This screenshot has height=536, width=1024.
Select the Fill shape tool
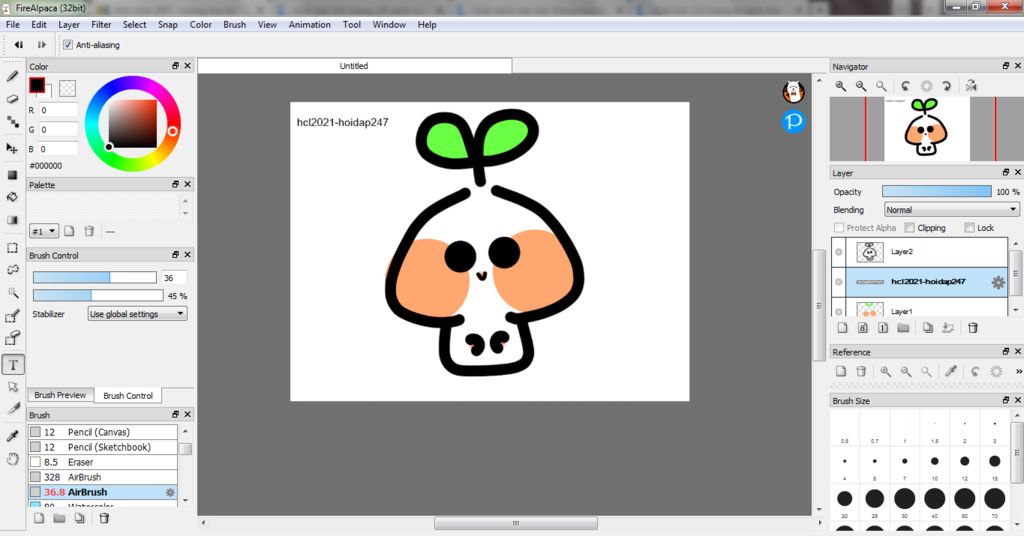12,175
